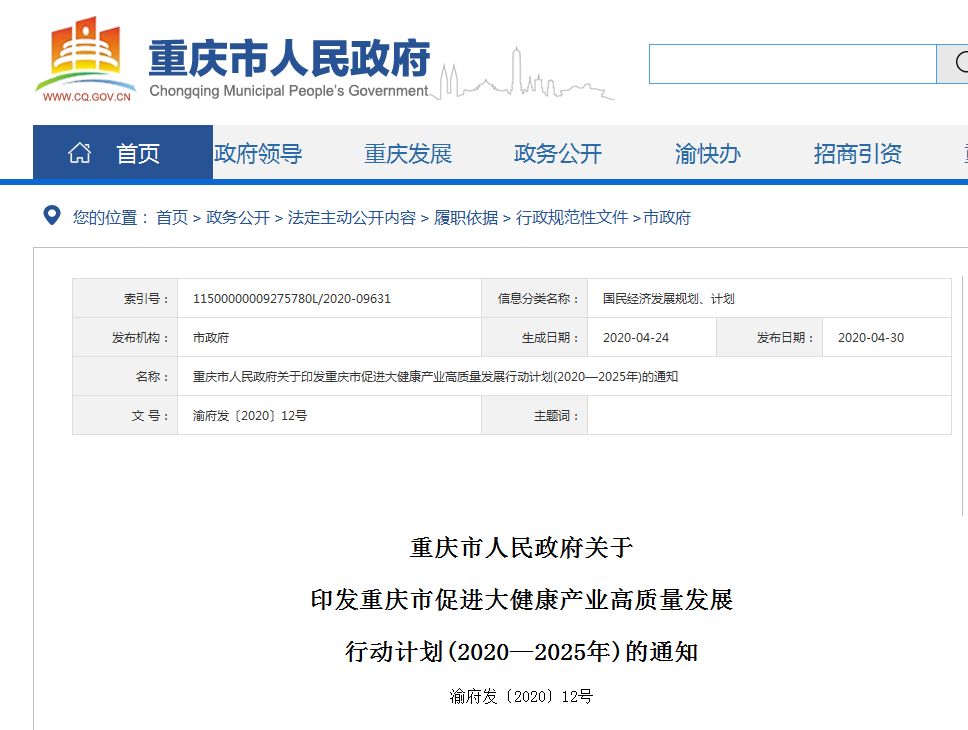Switch to the 招商引资 navigation section
The image size is (968, 730).
coord(857,154)
